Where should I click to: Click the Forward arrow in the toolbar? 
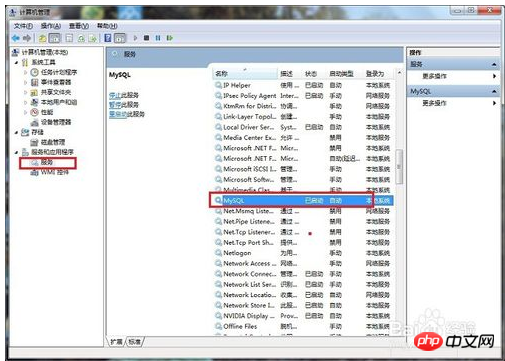(27, 38)
